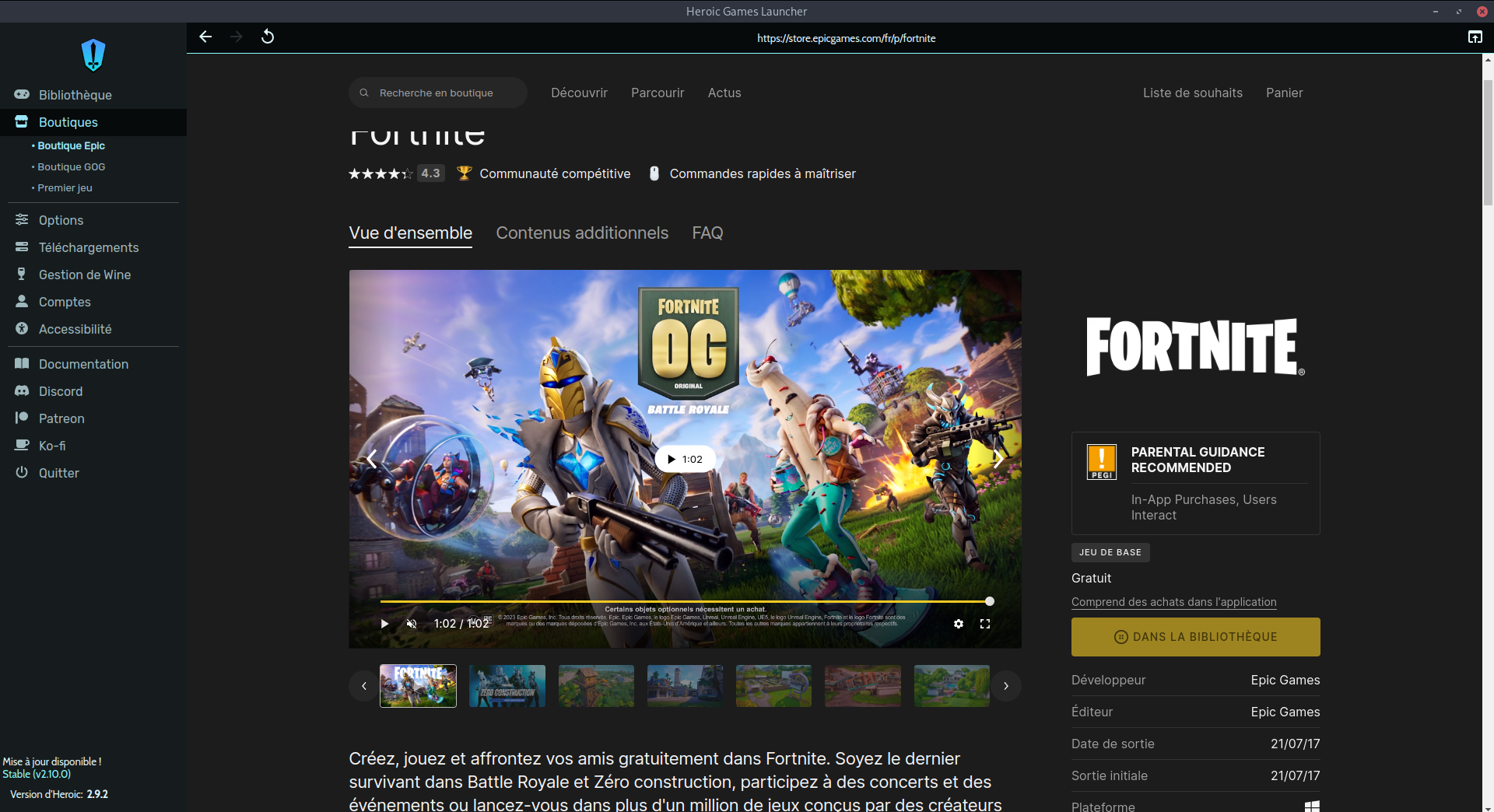Select Boutique GOG in sidebar
The width and height of the screenshot is (1494, 812).
[71, 166]
